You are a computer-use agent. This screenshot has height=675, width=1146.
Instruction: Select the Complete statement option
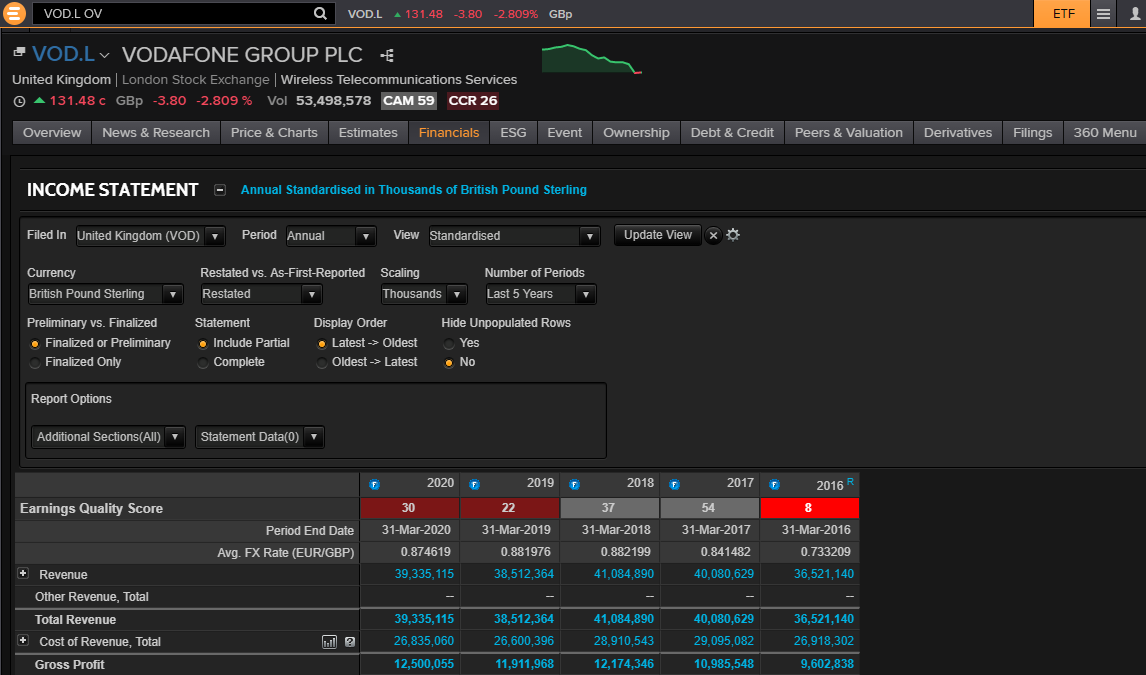pos(204,362)
